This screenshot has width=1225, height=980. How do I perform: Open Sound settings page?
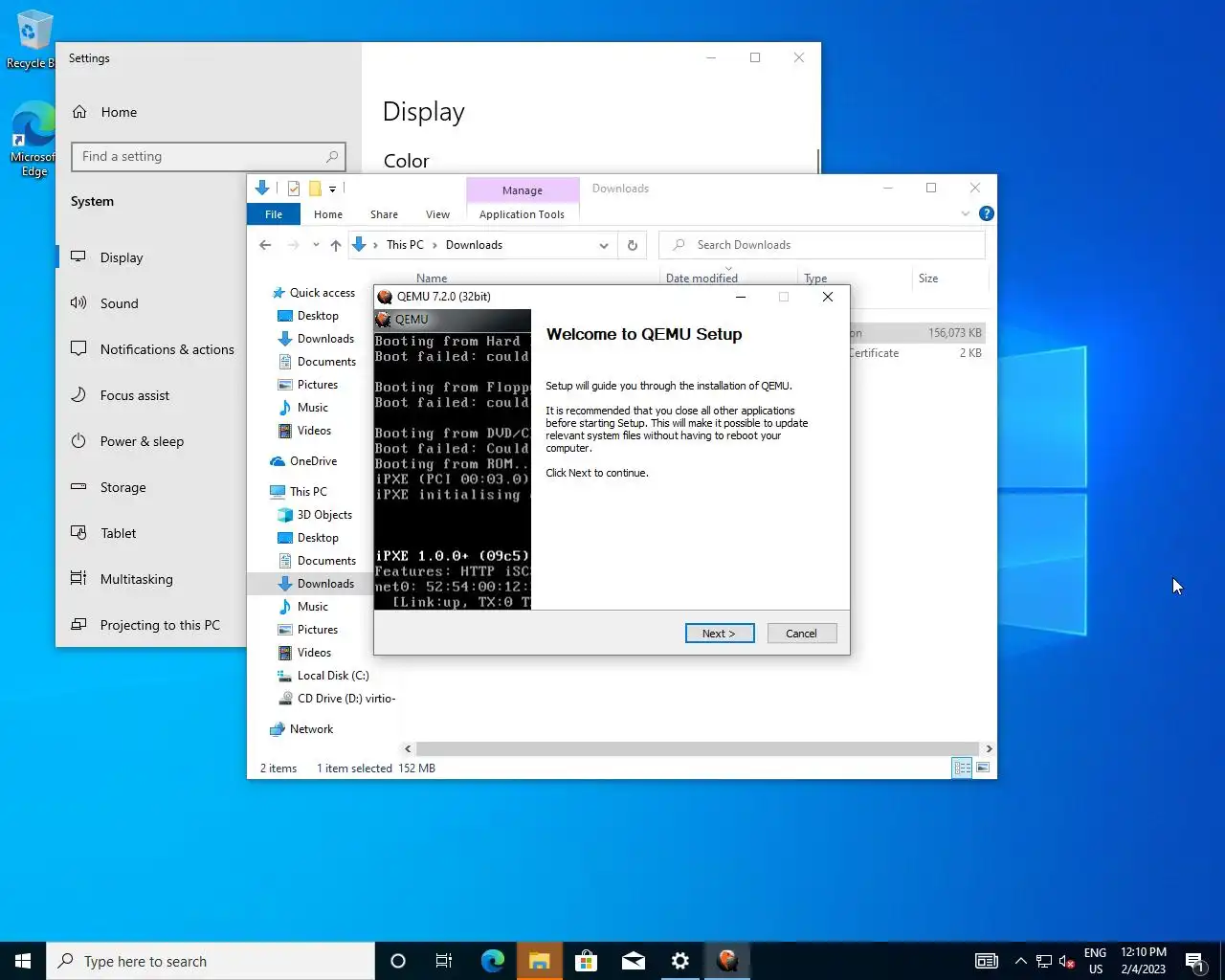point(120,303)
